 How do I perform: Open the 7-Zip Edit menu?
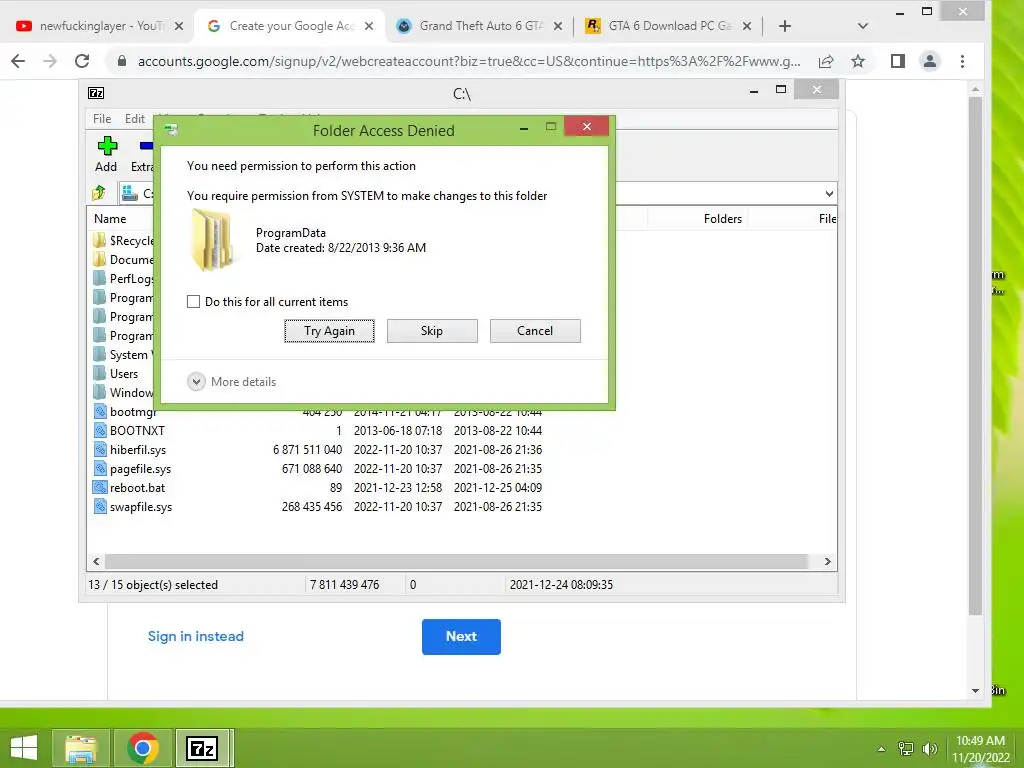(135, 119)
